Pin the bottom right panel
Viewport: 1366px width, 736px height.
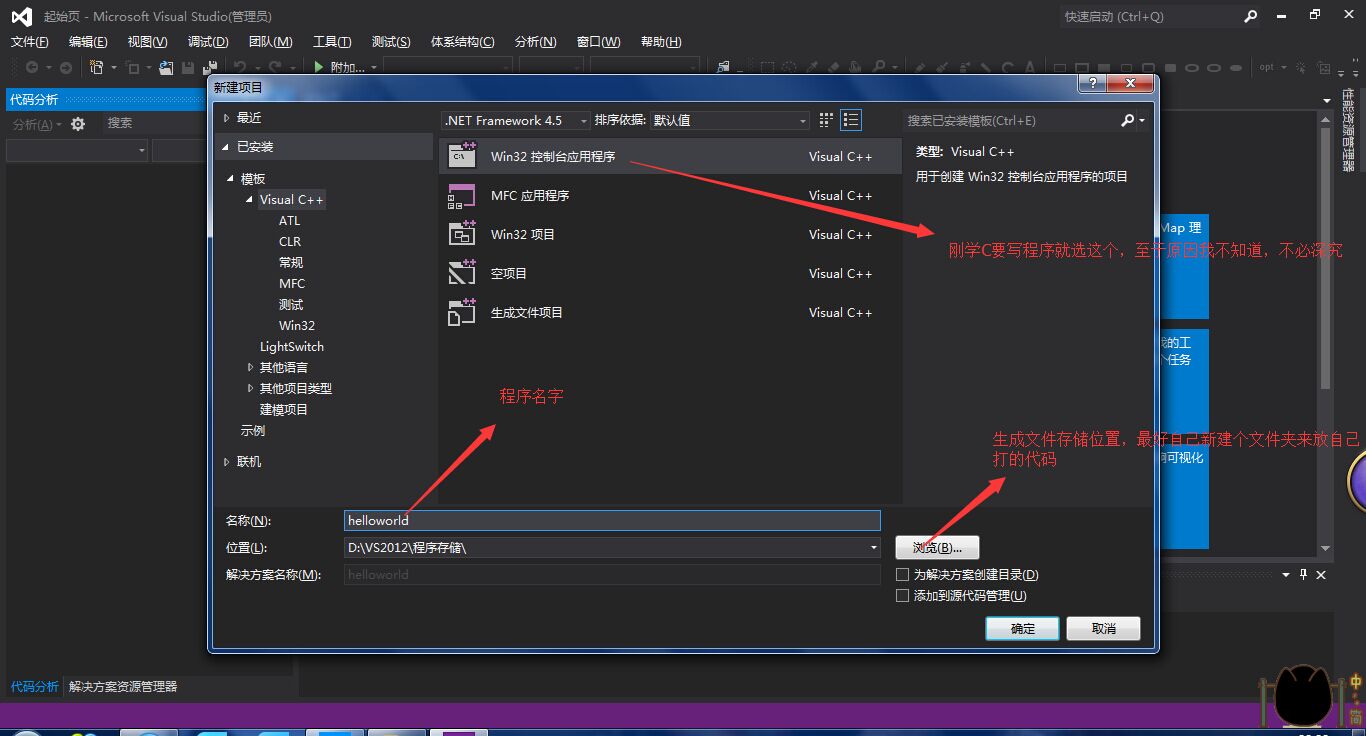pyautogui.click(x=1303, y=575)
